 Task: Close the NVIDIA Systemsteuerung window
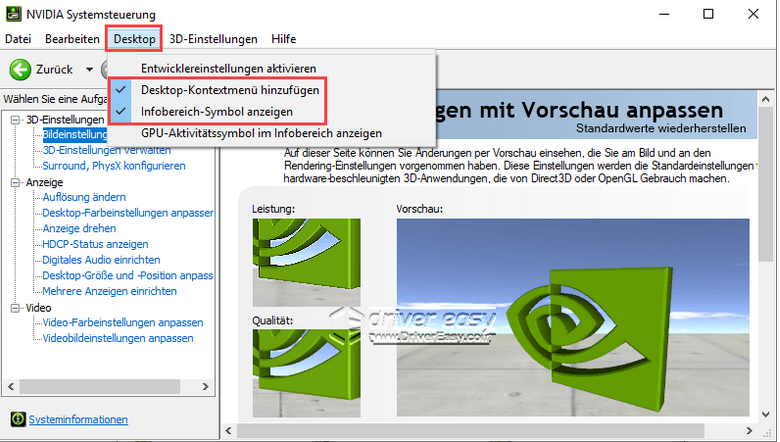[753, 14]
